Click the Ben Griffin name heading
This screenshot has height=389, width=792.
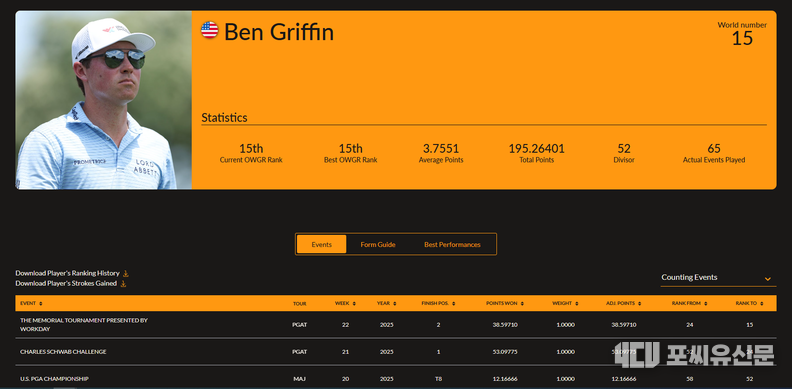[x=279, y=32]
